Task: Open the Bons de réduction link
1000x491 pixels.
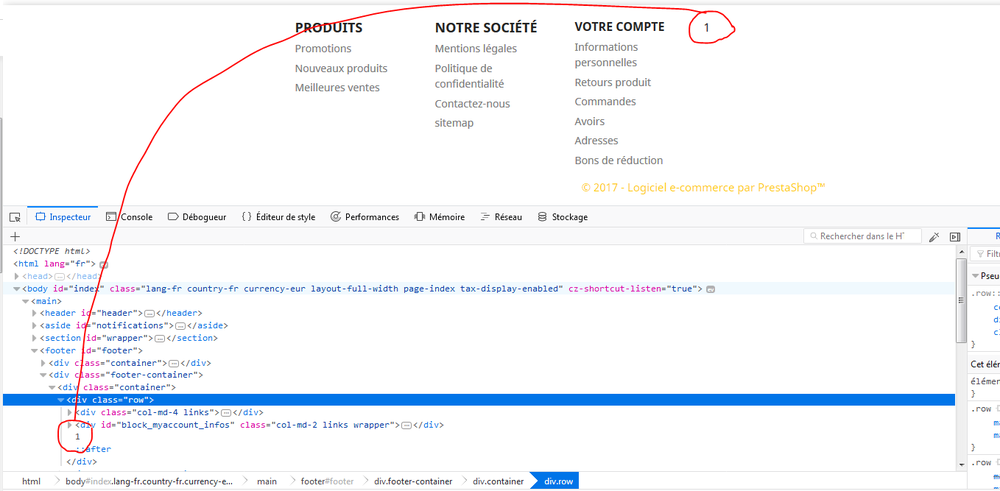Action: click(x=619, y=160)
